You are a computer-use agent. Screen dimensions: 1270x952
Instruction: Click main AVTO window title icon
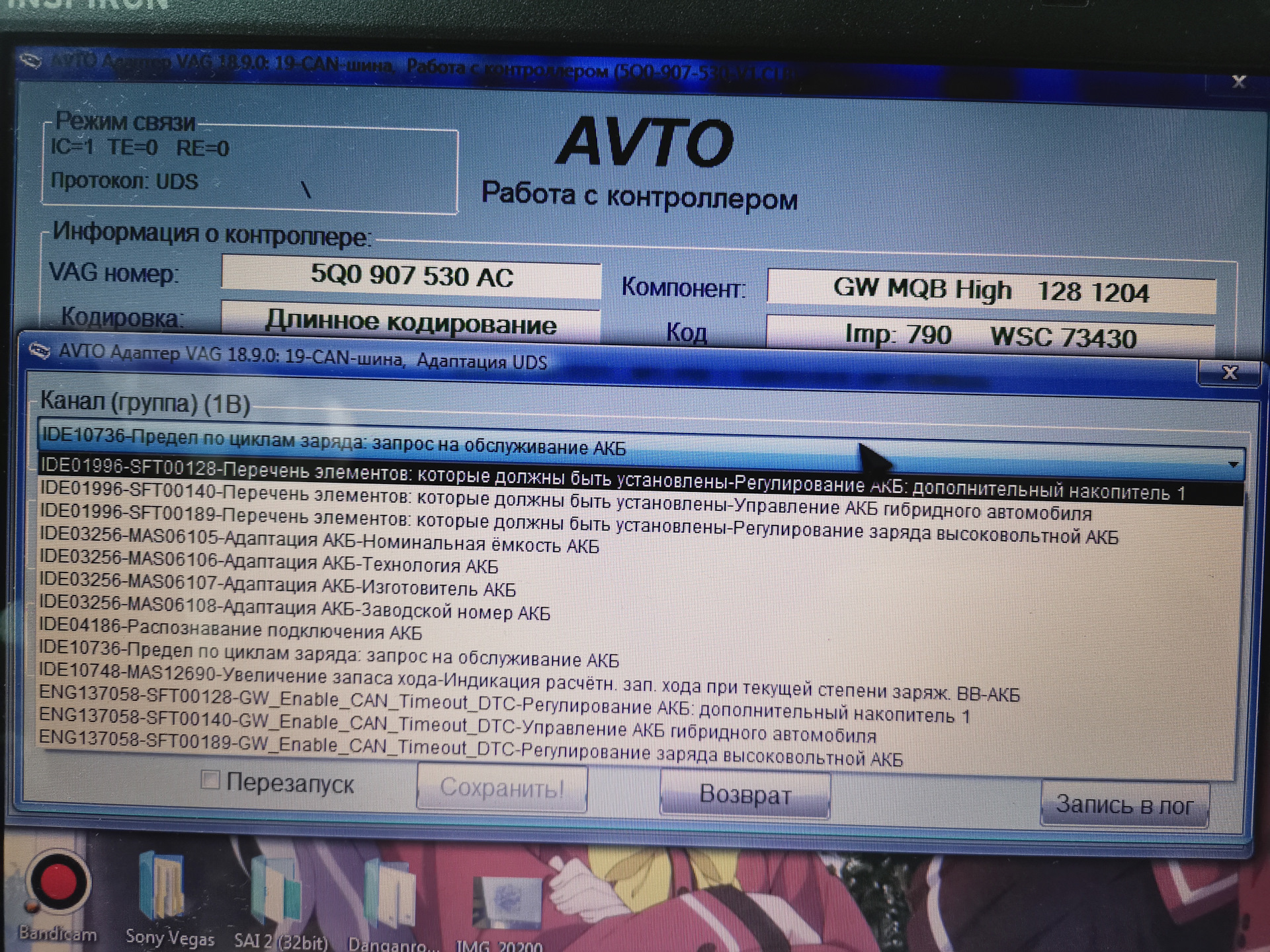tap(30, 61)
